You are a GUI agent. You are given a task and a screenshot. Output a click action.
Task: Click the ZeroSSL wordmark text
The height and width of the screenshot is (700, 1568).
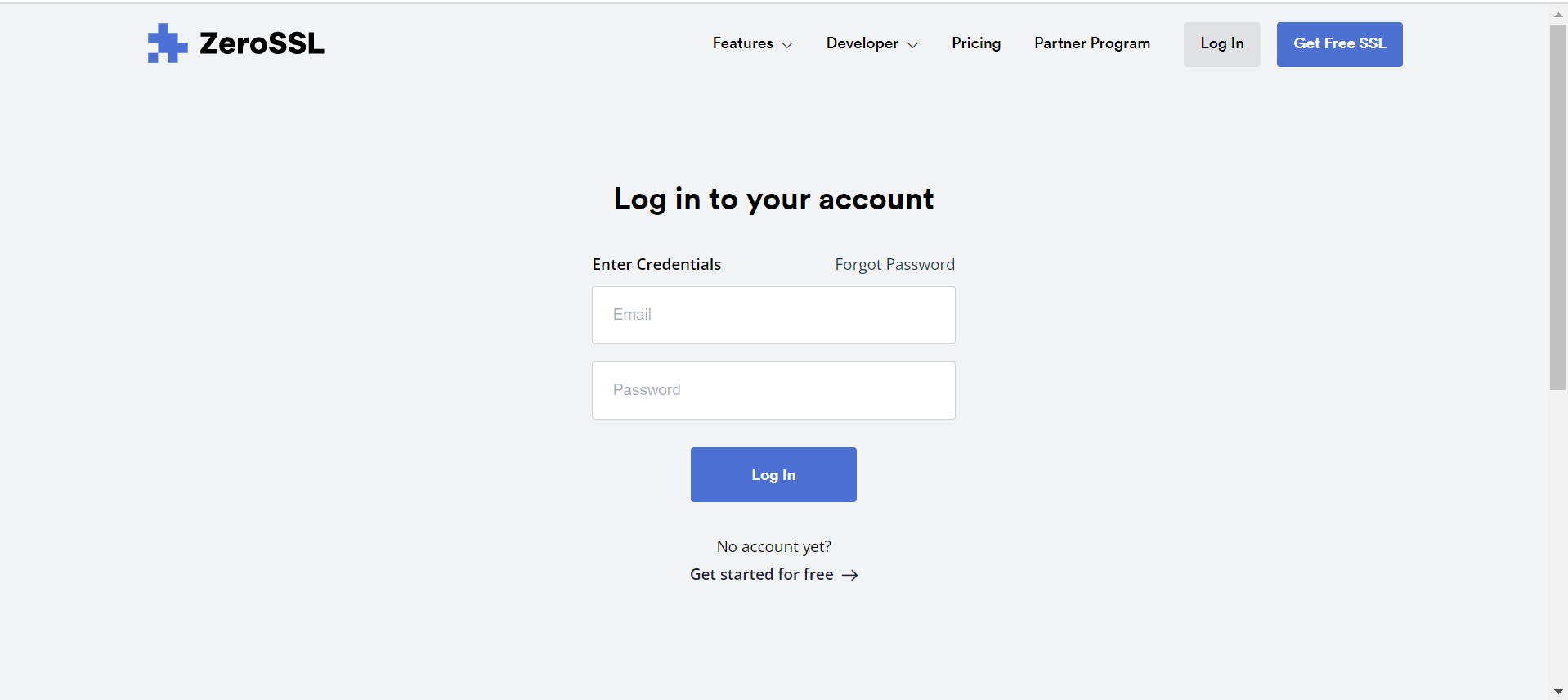point(262,43)
